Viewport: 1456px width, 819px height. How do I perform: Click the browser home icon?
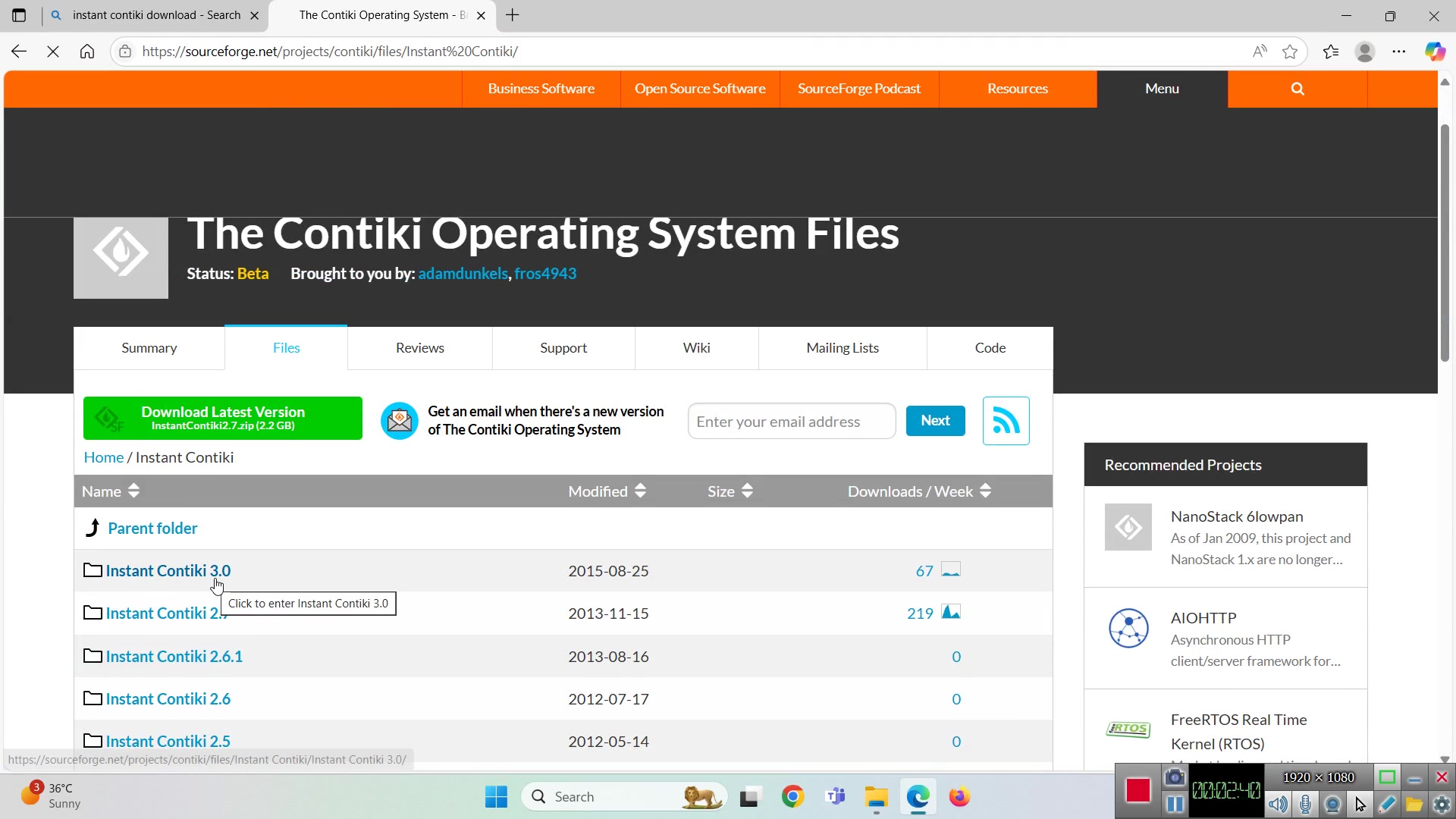[87, 52]
